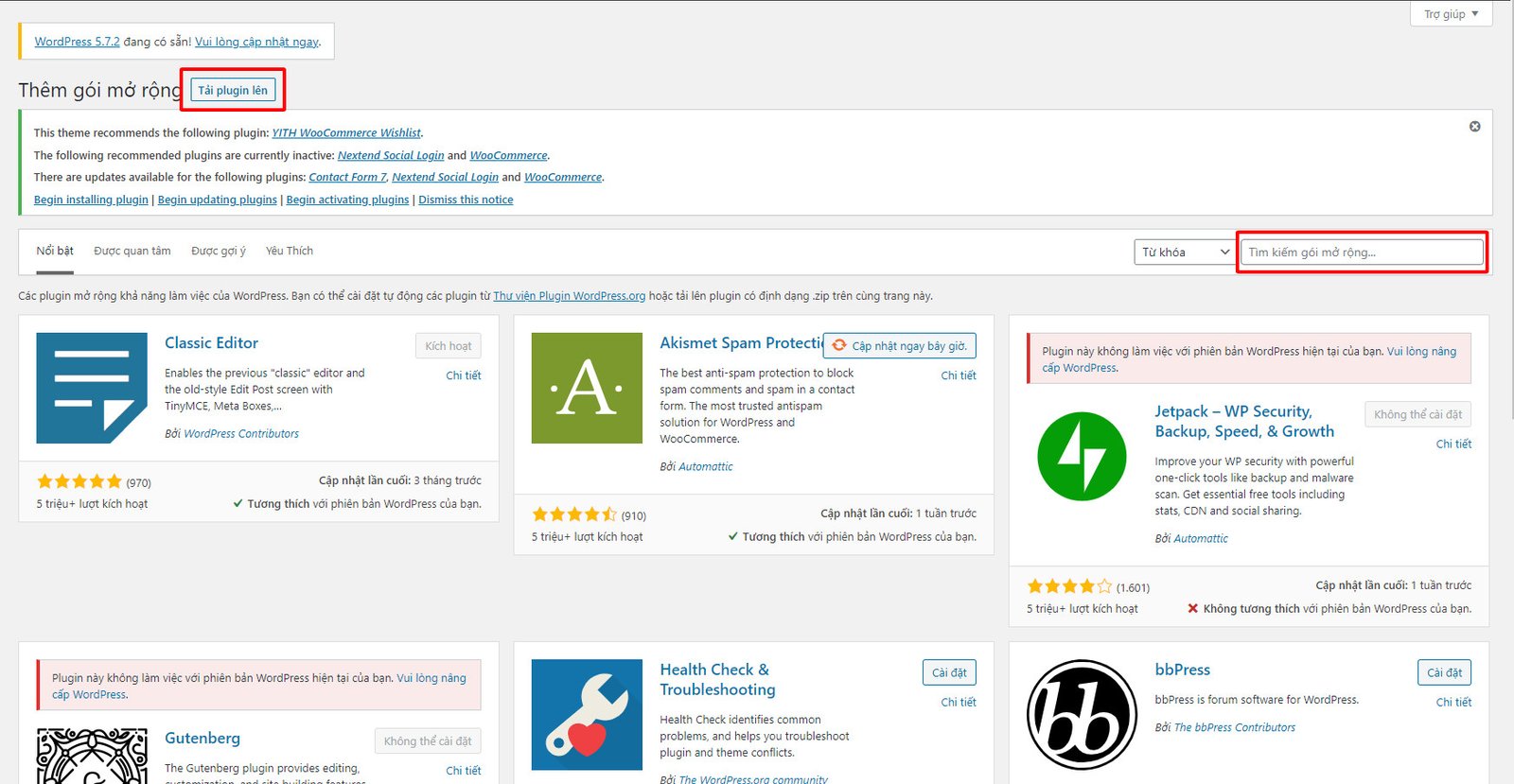Click the Akismet star rating
This screenshot has width=1514, height=784.
click(574, 514)
